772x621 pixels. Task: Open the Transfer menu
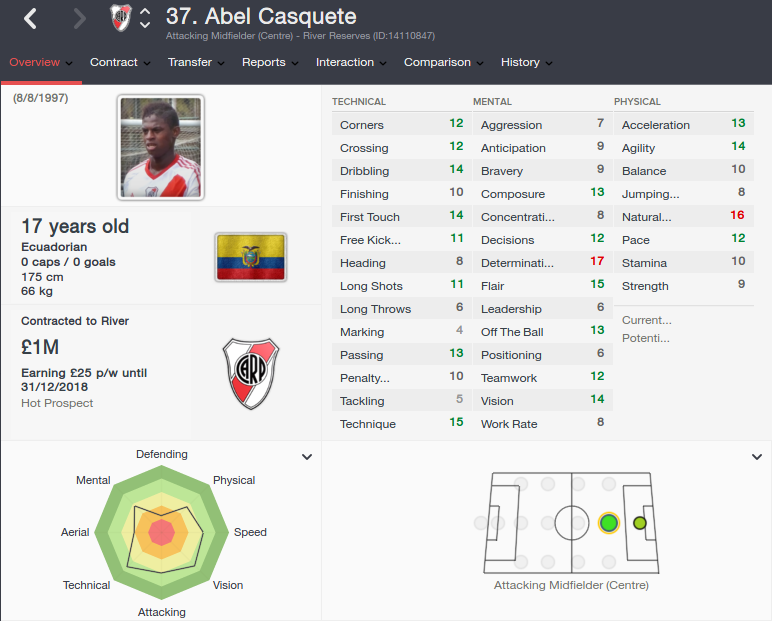tap(196, 63)
